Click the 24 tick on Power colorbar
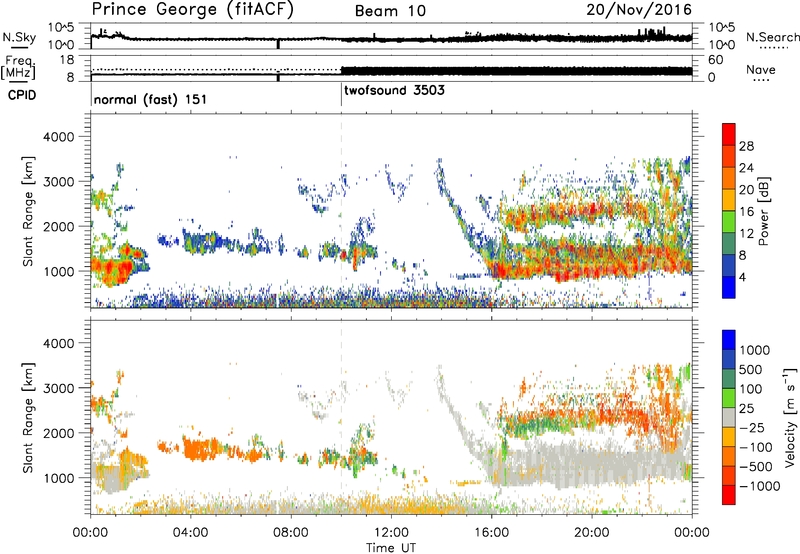 (746, 168)
